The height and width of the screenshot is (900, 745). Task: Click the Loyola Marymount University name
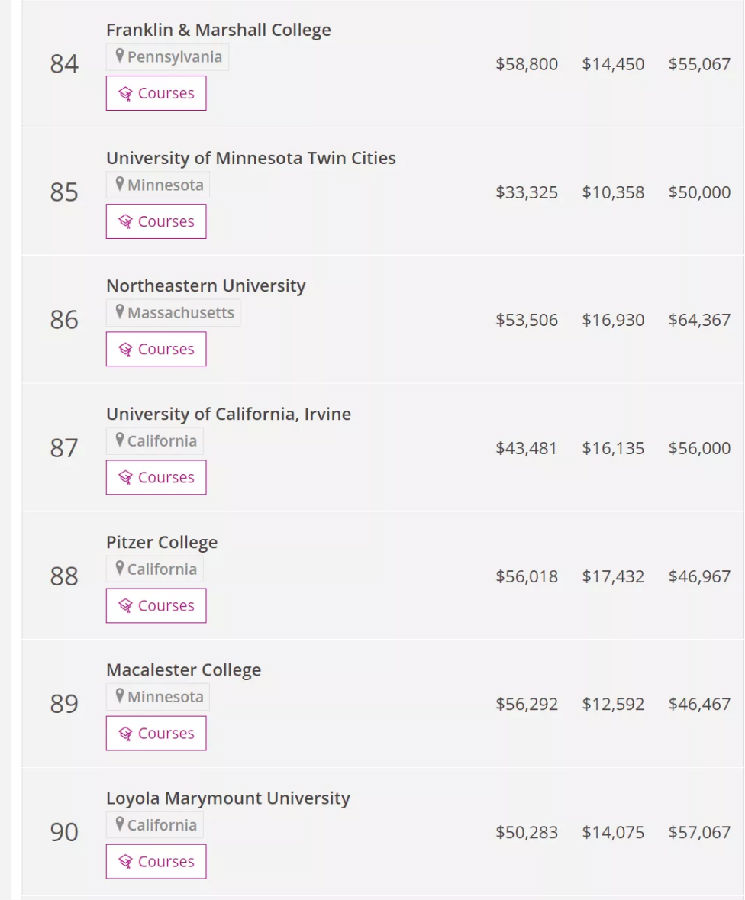click(x=228, y=798)
